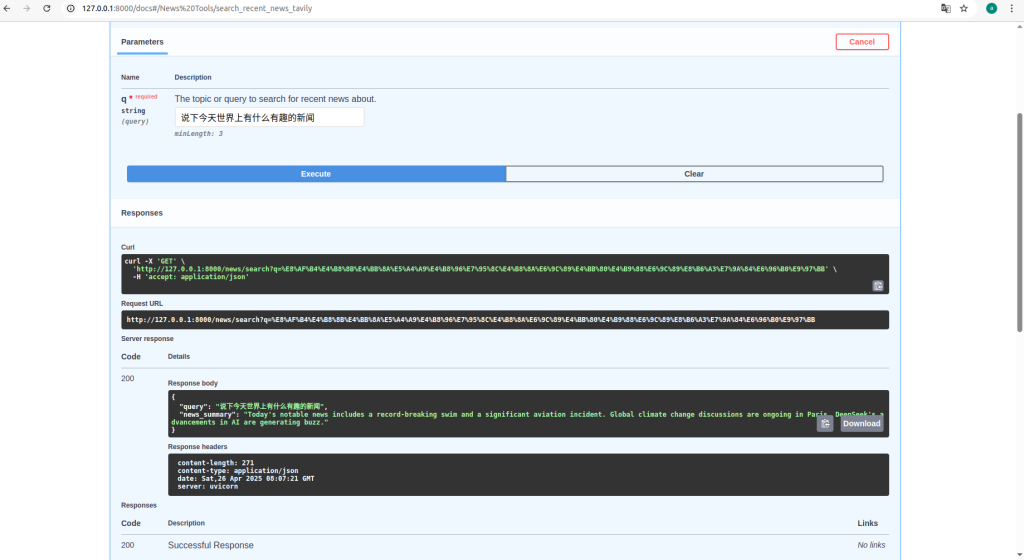Viewport: 1024px width, 560px height.
Task: Open the Google Translate page icon
Action: click(946, 8)
